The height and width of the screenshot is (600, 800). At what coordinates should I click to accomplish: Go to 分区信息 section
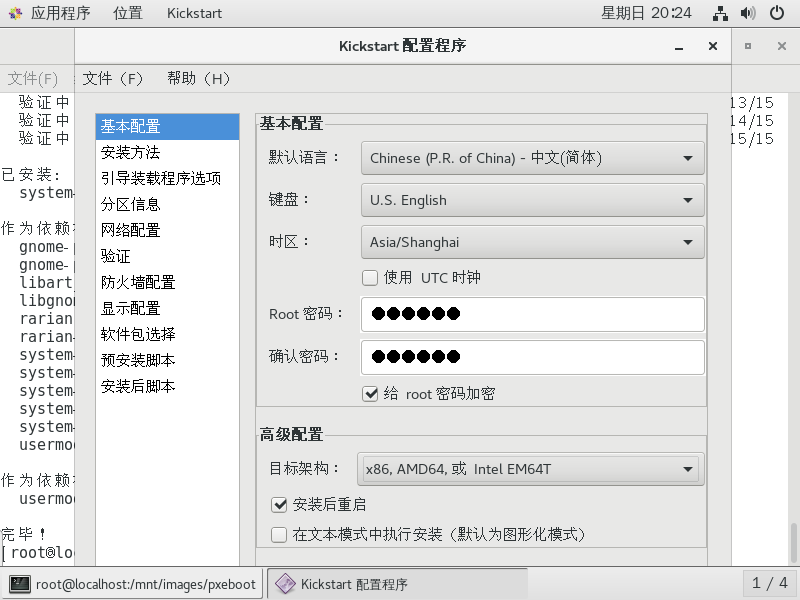[167, 205]
